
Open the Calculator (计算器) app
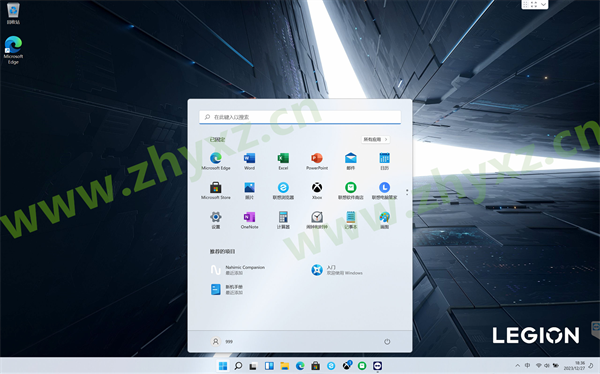coord(283,220)
